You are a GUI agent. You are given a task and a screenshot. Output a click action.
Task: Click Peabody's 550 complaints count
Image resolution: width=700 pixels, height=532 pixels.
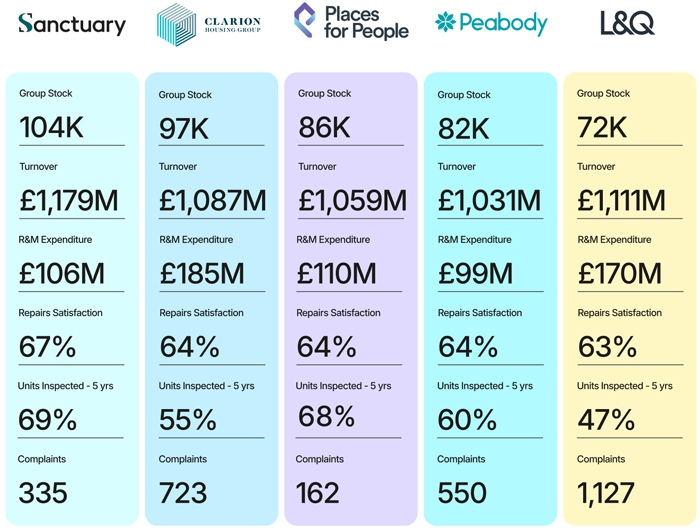coord(462,492)
